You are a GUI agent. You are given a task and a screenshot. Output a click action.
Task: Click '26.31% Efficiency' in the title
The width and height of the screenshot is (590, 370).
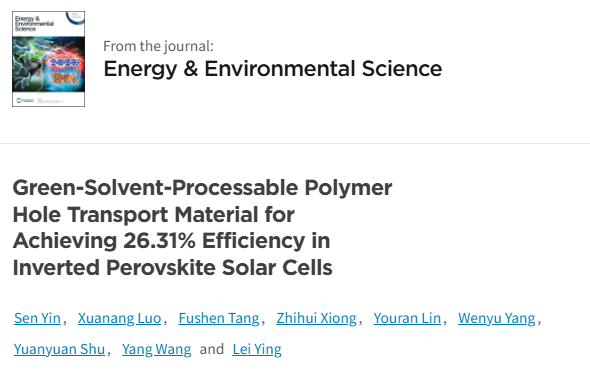214,241
